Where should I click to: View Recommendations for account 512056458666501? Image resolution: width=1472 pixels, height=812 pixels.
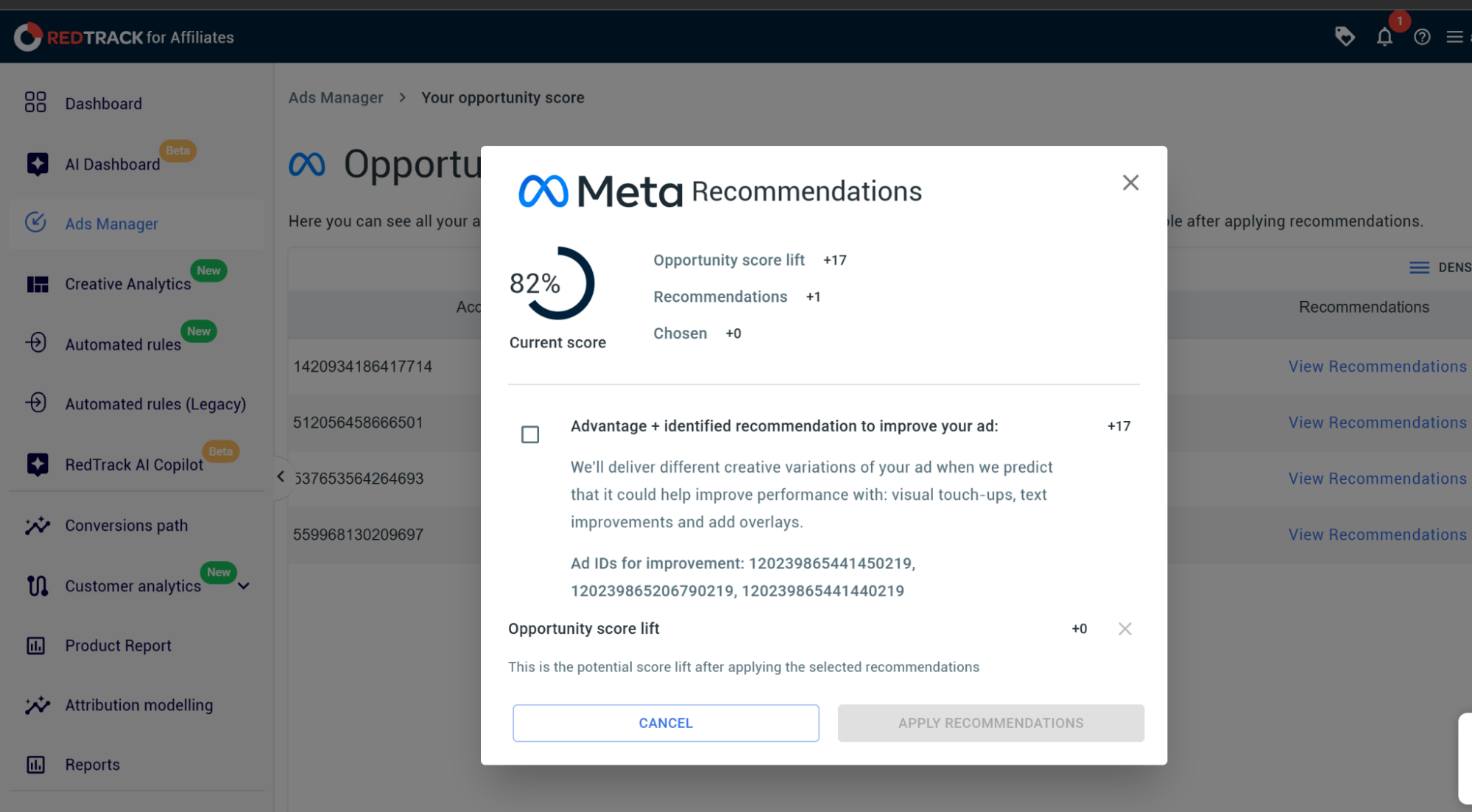tap(1377, 422)
